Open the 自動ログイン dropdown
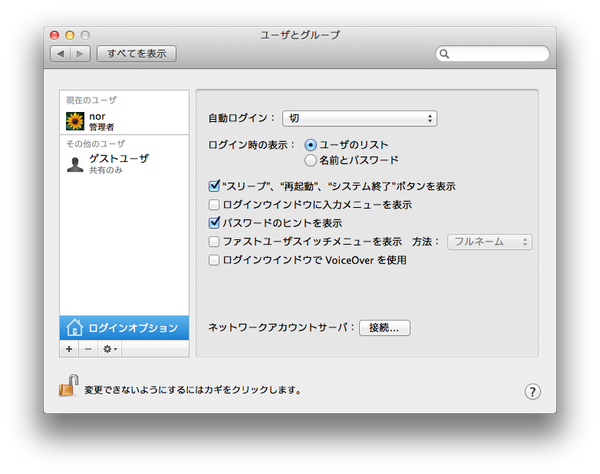The width and height of the screenshot is (600, 474). pos(360,118)
